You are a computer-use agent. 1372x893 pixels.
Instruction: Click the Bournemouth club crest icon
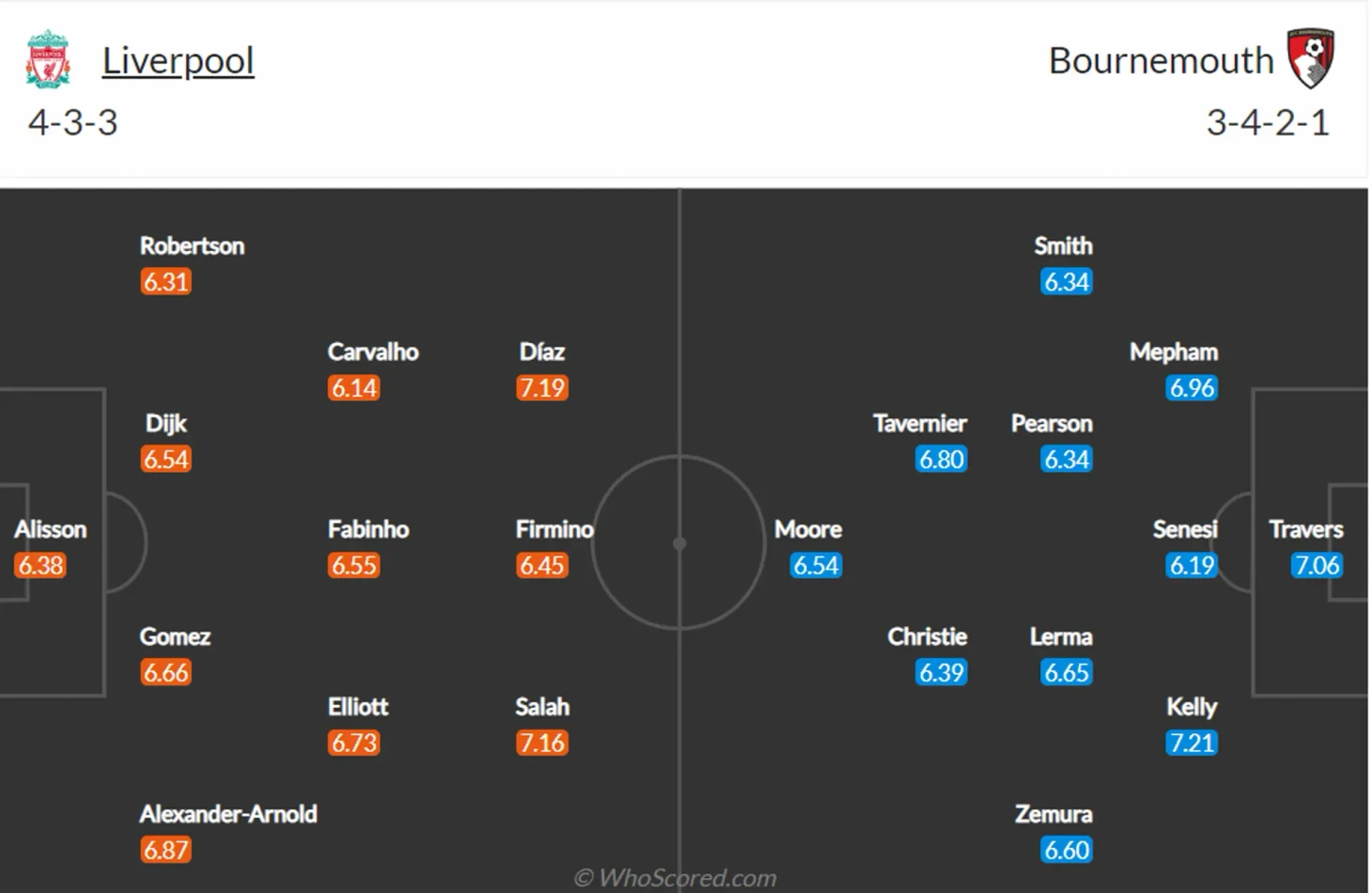1311,58
